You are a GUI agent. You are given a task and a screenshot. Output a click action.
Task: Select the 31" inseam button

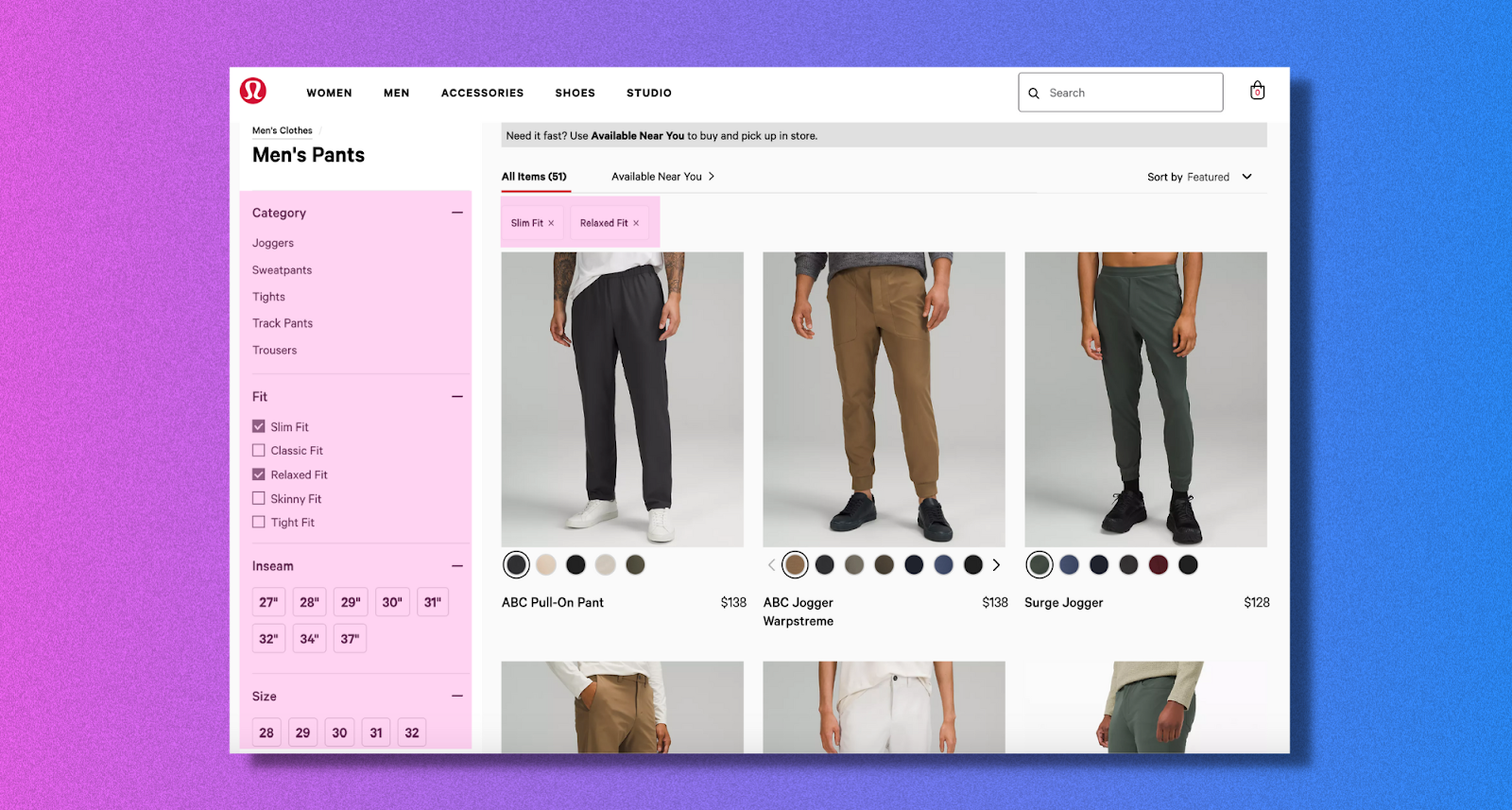(433, 602)
